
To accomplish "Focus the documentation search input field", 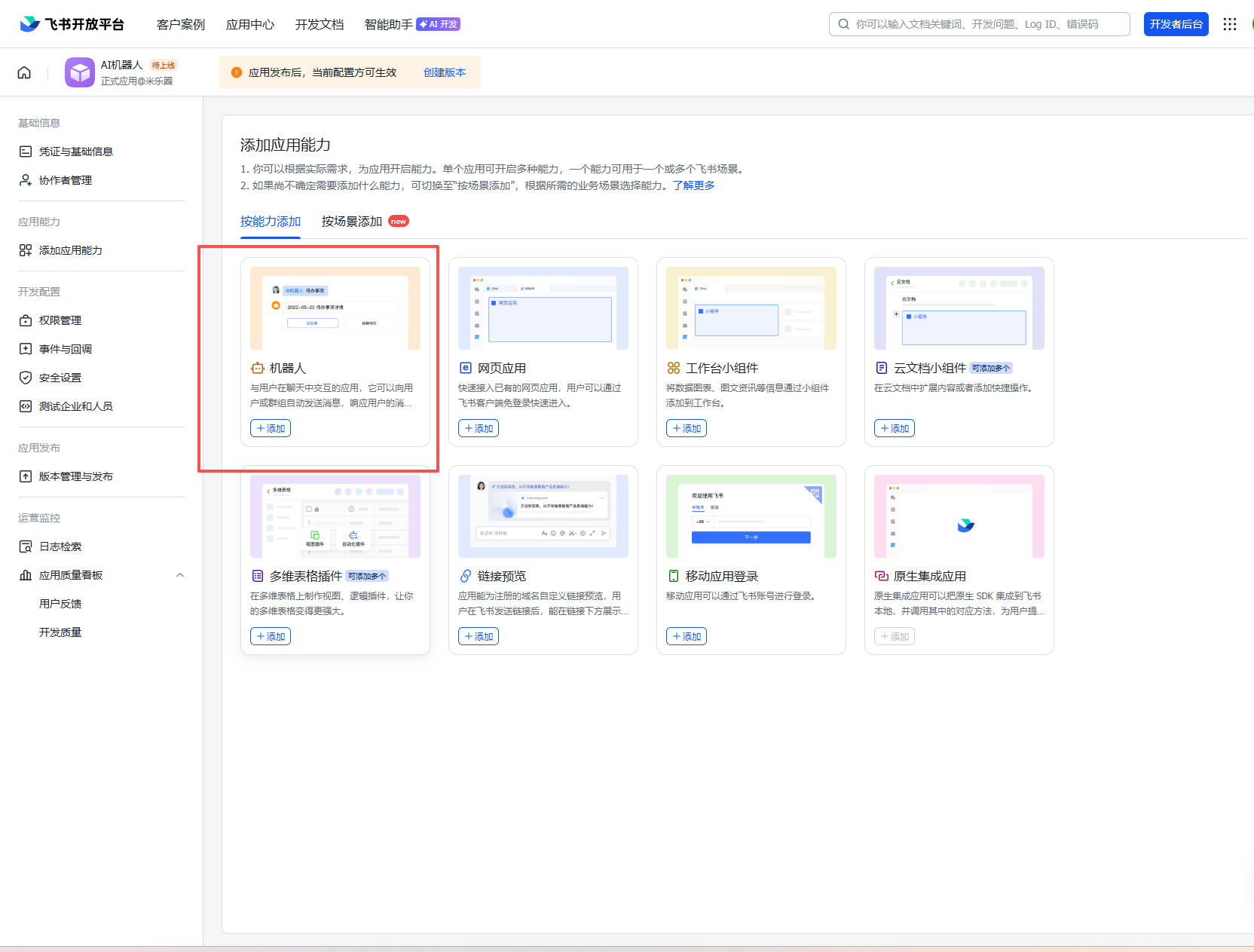I will click(987, 24).
